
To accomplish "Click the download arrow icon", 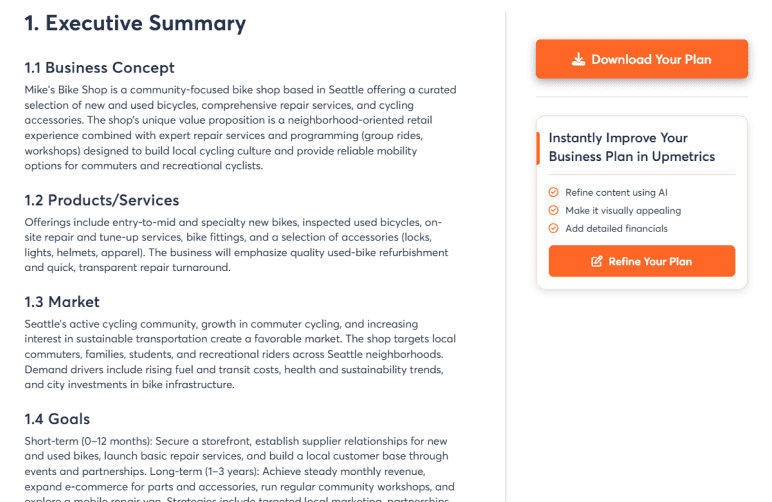I will [x=578, y=59].
